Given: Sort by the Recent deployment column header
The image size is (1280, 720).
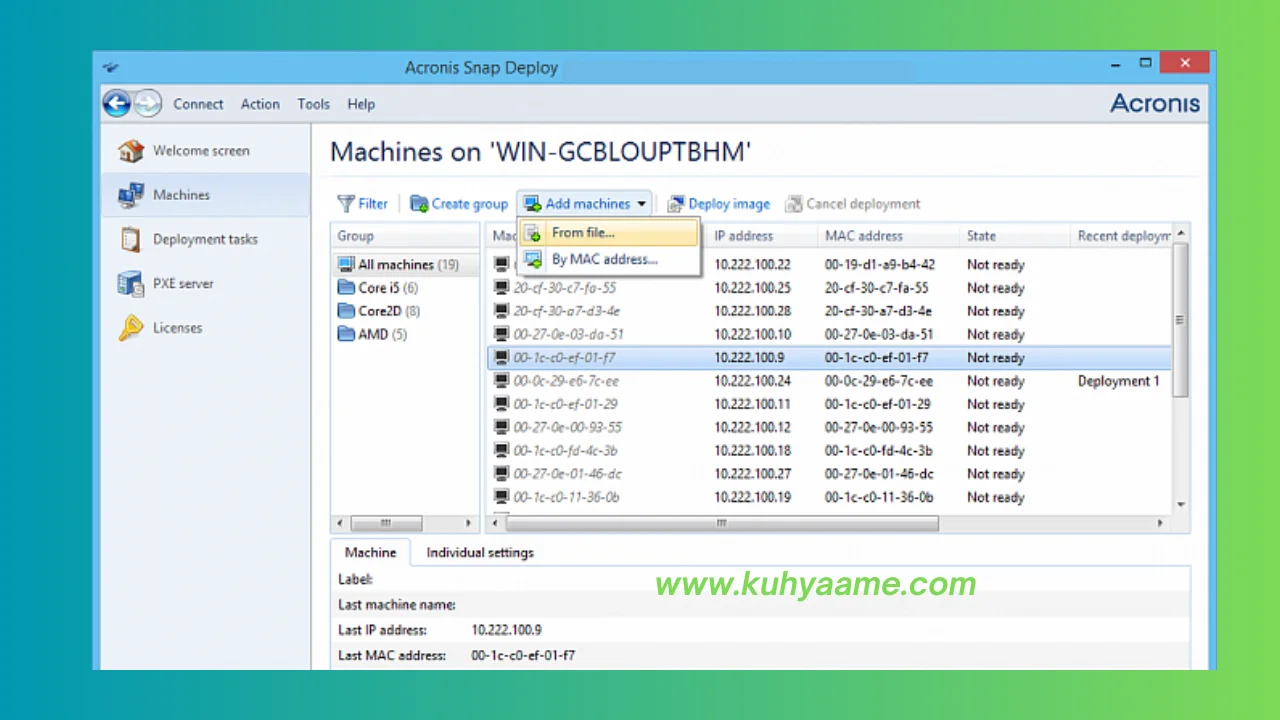Looking at the screenshot, I should point(1122,236).
